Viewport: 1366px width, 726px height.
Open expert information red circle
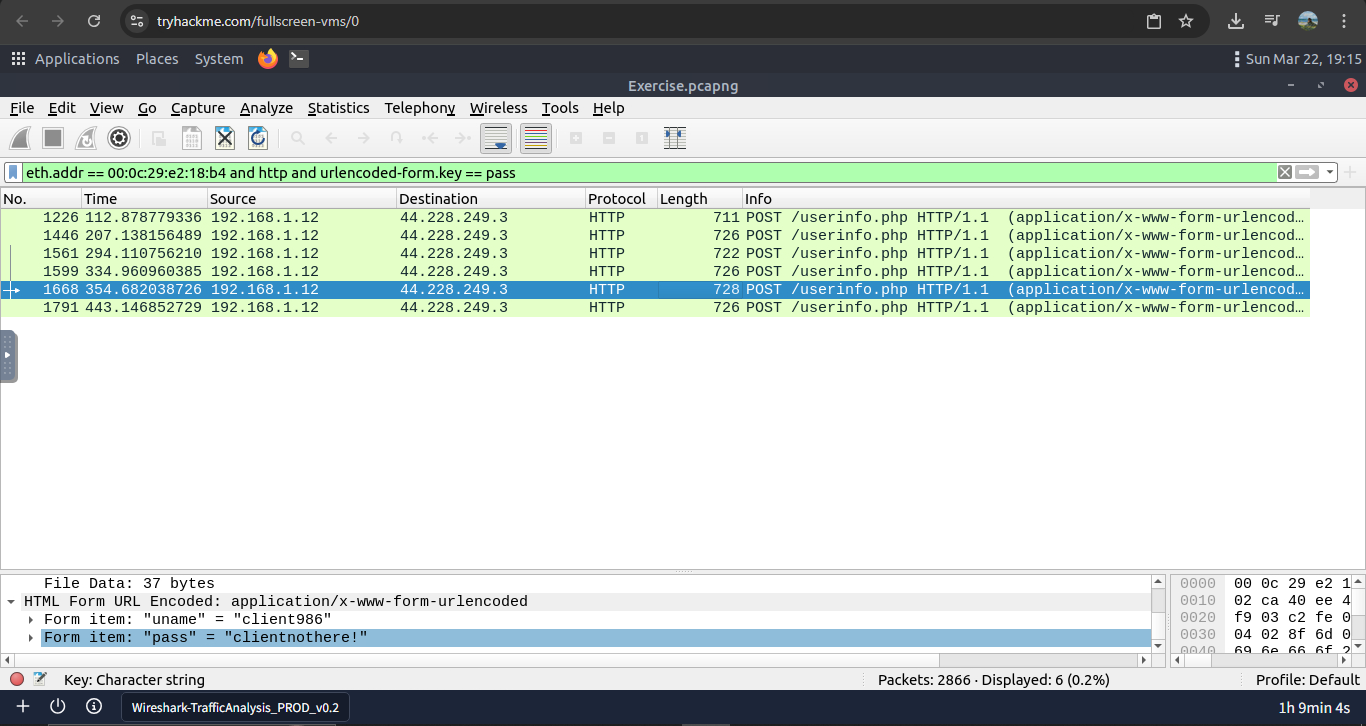tap(17, 680)
